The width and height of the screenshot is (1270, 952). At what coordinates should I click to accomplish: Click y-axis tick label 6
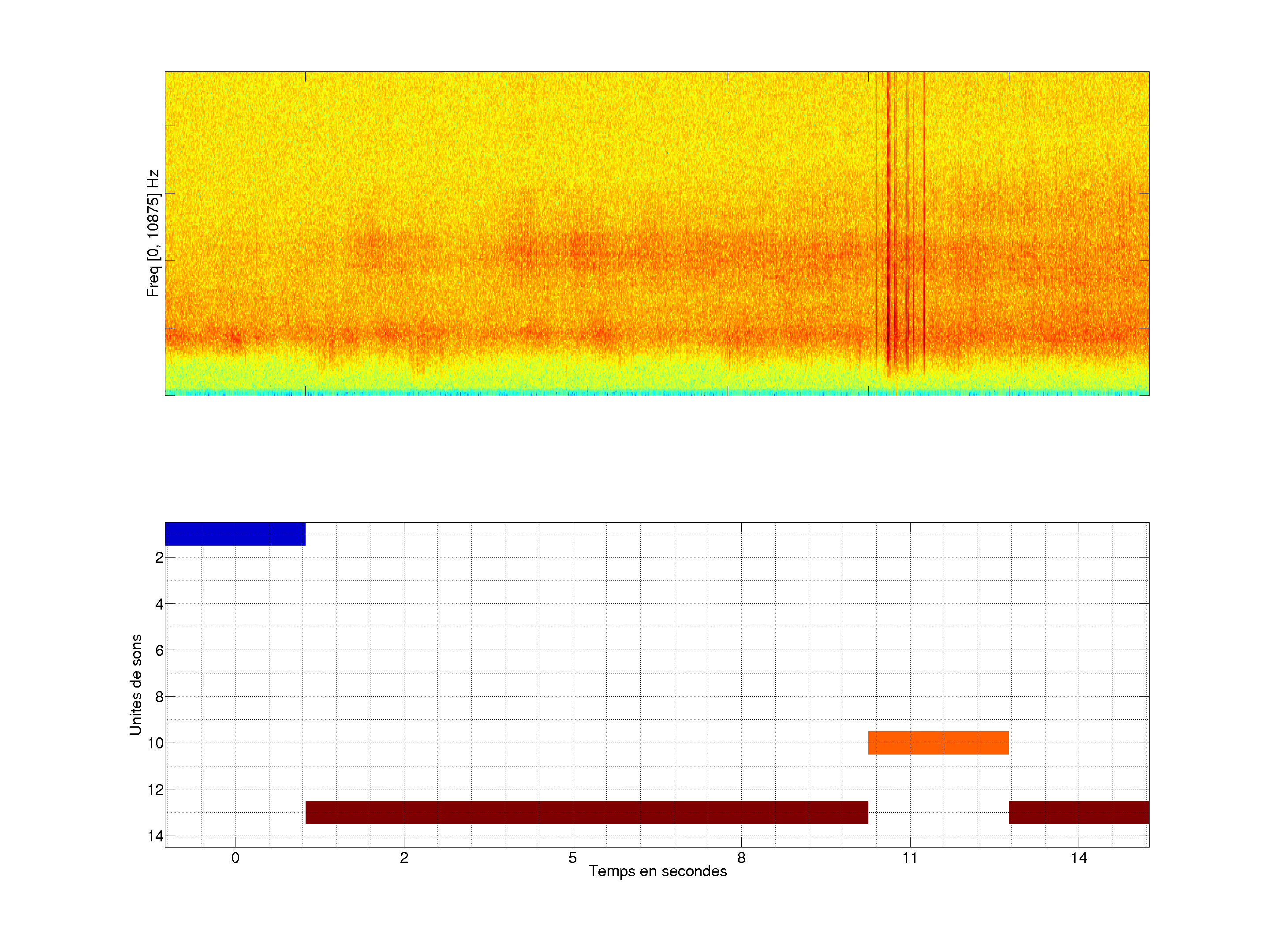[x=159, y=650]
